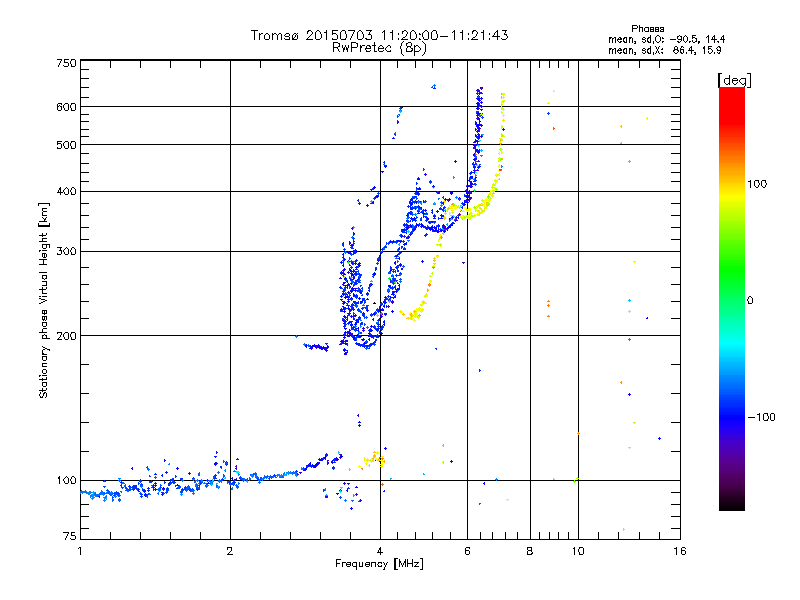Click the y-axis tick label '750'

coord(67,63)
